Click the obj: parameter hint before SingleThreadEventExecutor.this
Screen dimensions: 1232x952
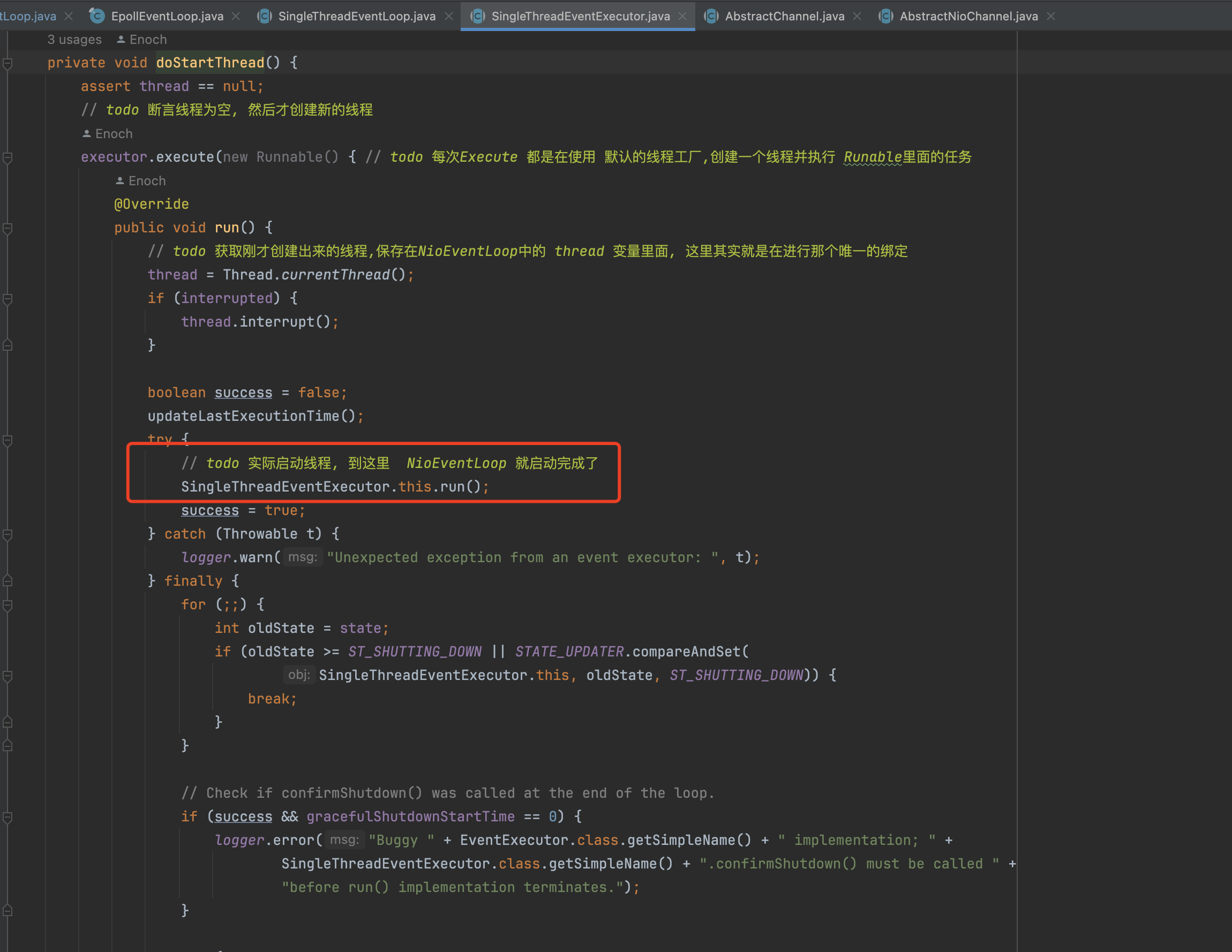point(298,675)
